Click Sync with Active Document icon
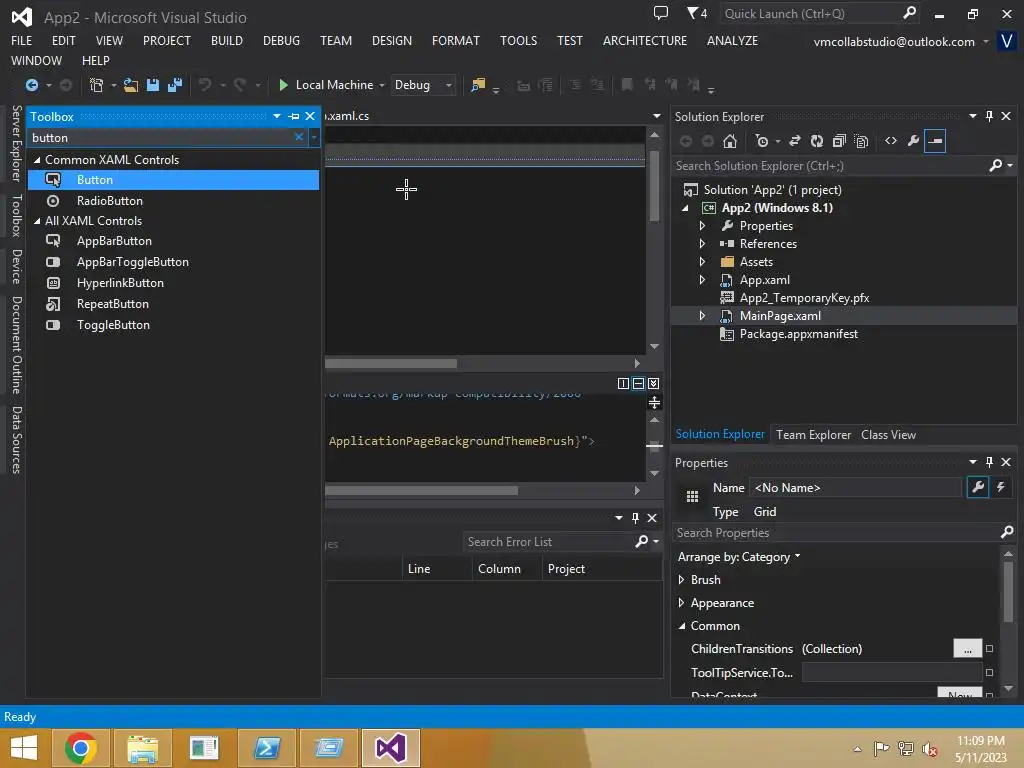 coord(795,141)
